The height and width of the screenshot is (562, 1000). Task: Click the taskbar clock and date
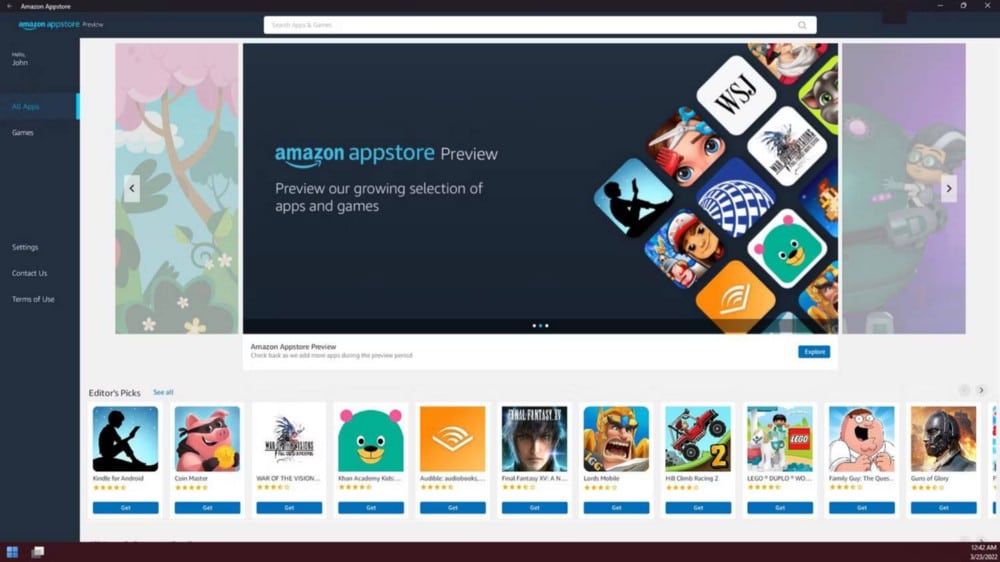click(983, 552)
